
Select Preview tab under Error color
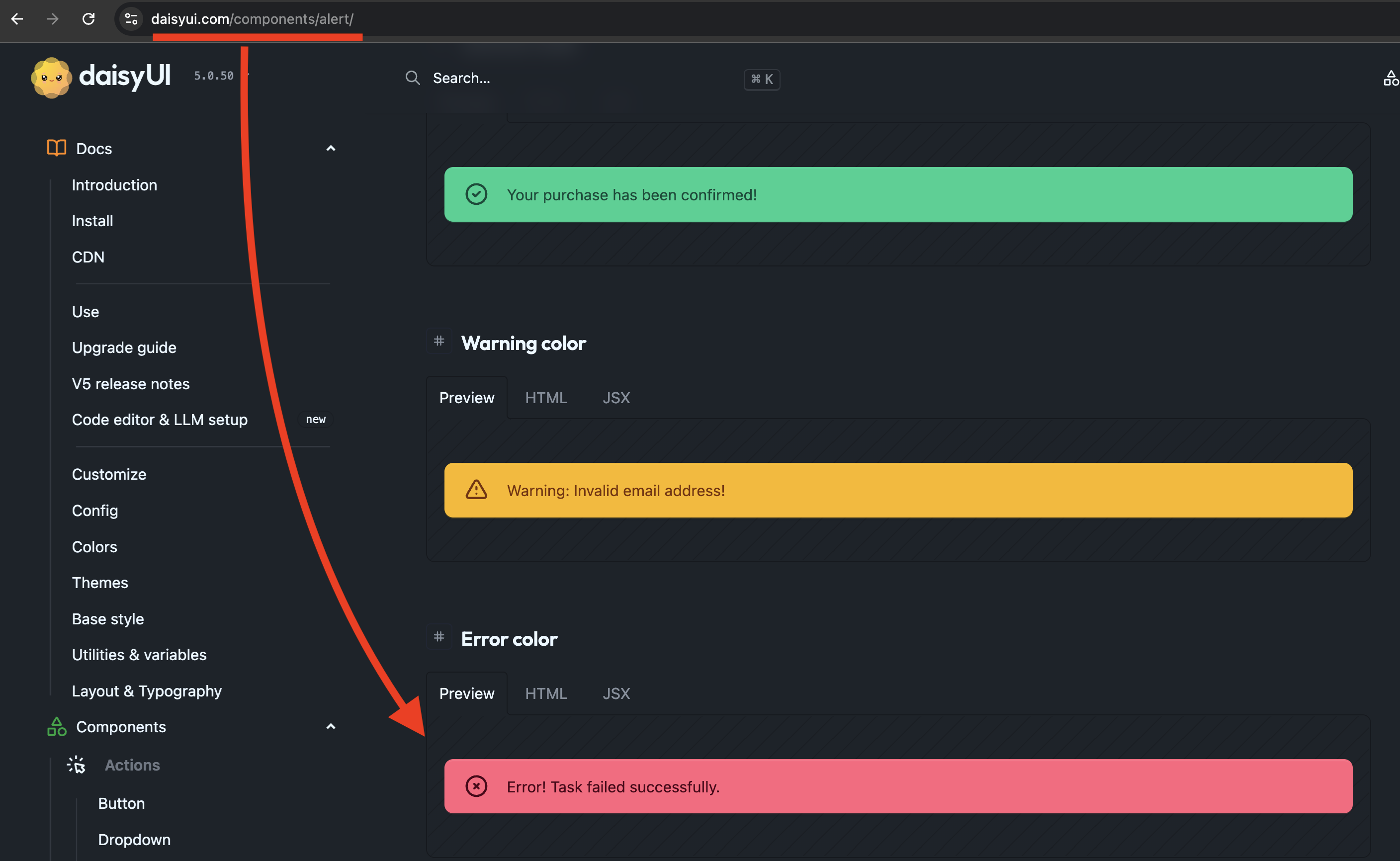467,693
